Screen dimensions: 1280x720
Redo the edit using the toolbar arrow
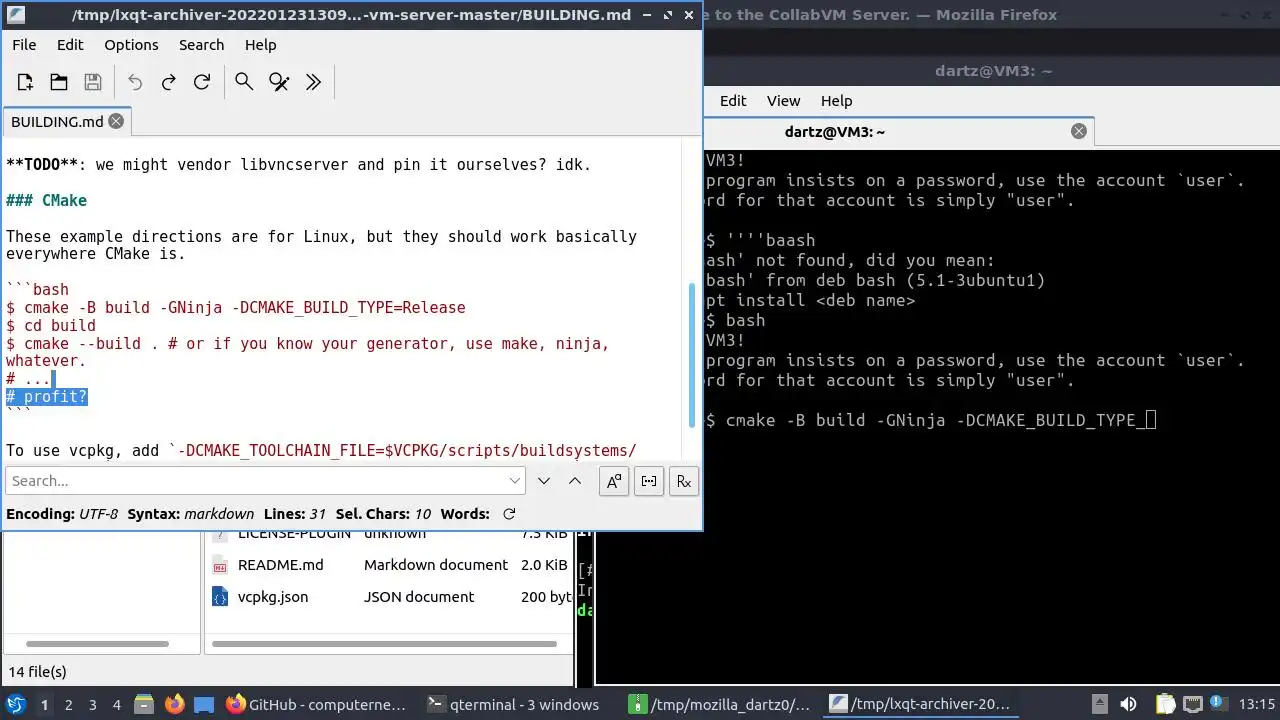coord(168,82)
